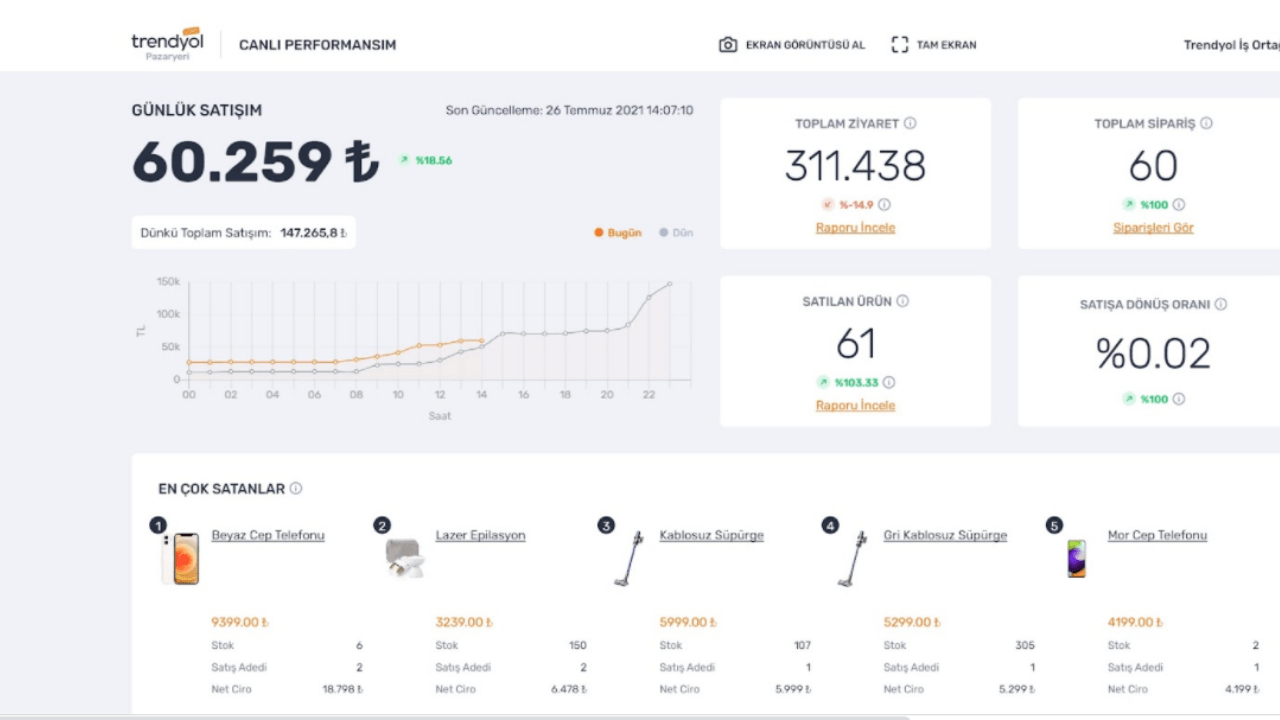Open Raporu İncele under Toplam Ziyaret
1280x720 pixels.
(855, 228)
